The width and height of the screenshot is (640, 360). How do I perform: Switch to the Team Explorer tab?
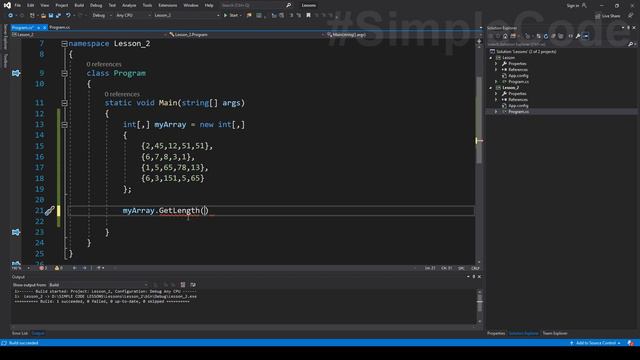[x=555, y=333]
